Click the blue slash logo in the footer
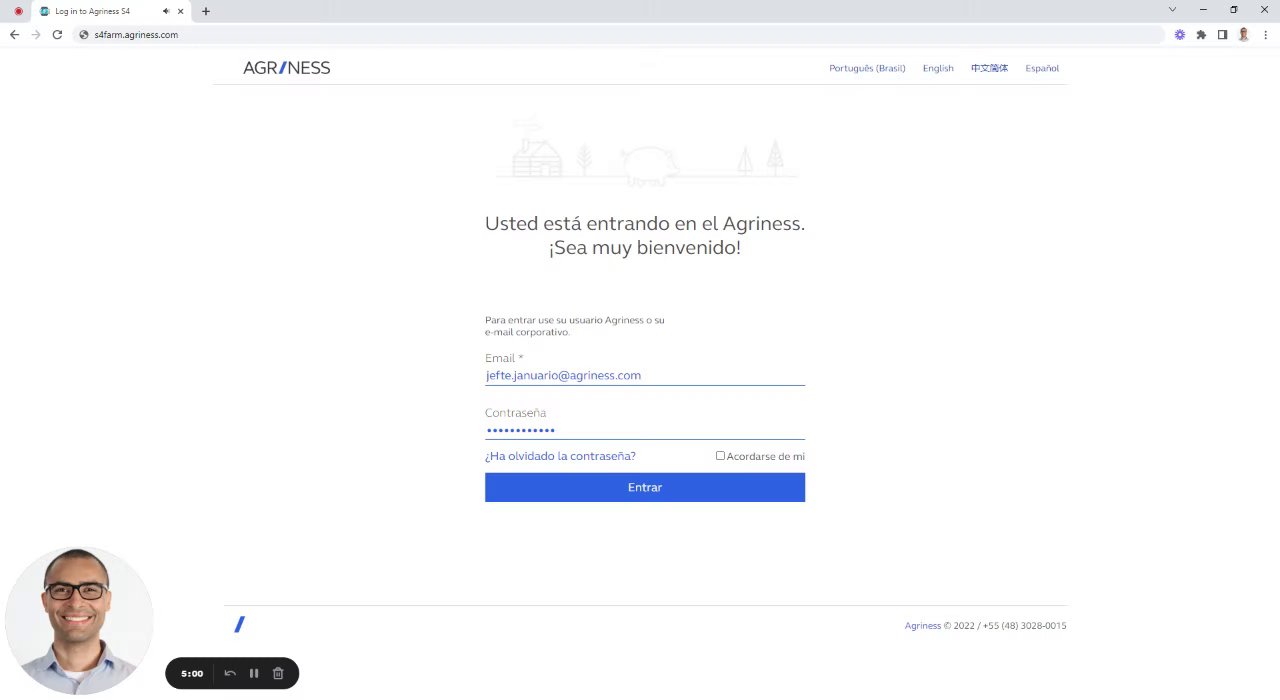This screenshot has width=1280, height=700. (x=239, y=624)
